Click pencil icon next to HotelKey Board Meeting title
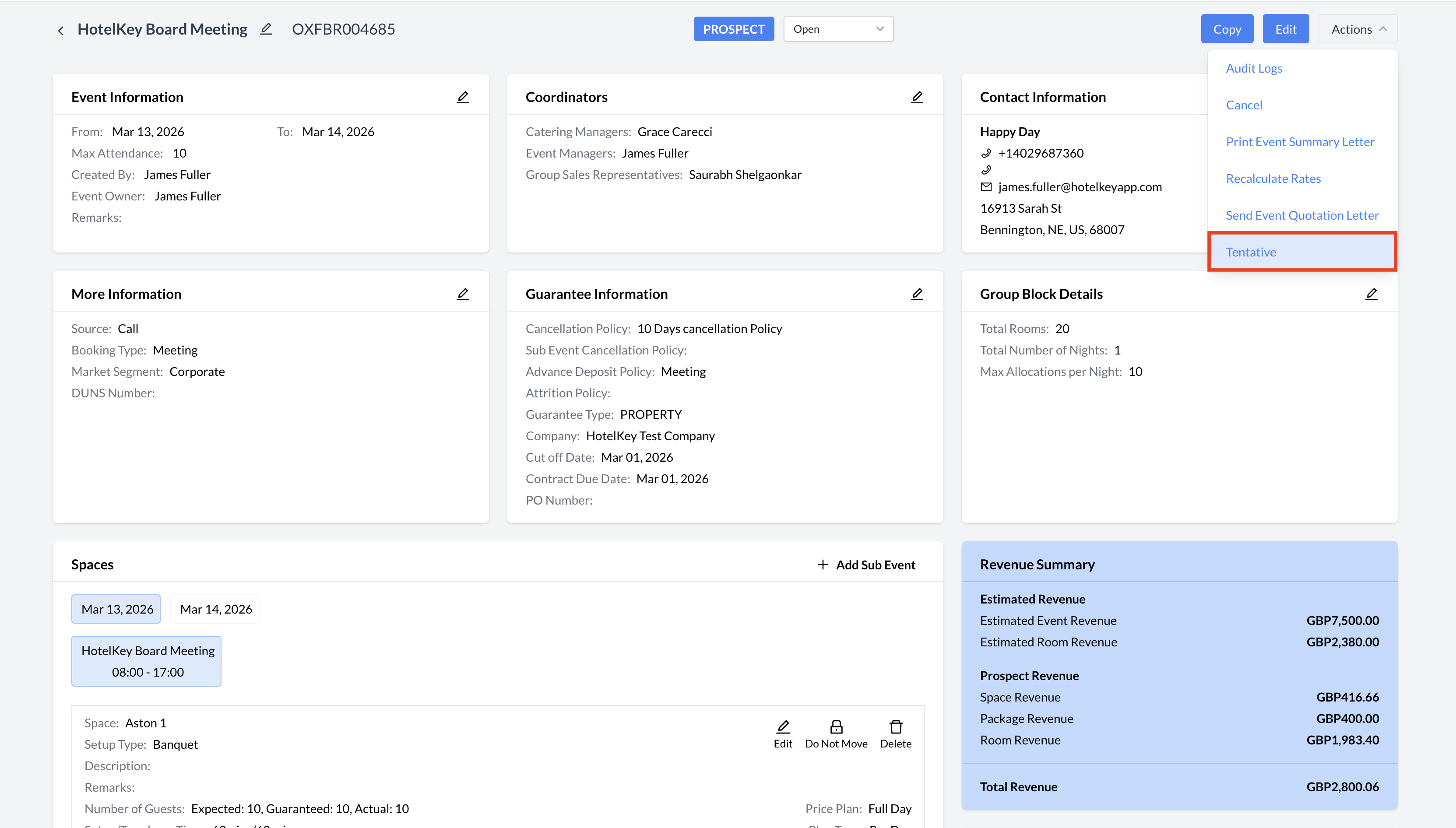The height and width of the screenshot is (828, 1456). click(266, 29)
